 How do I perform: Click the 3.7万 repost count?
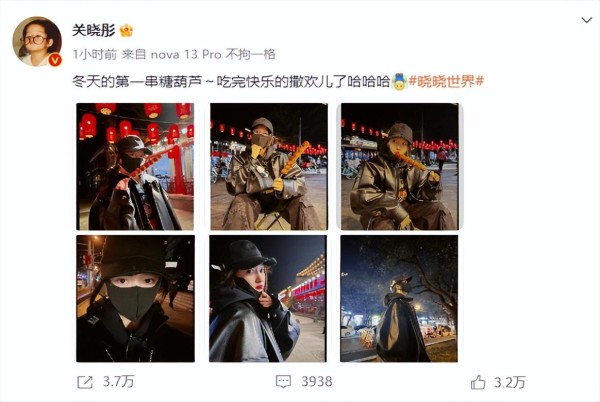click(x=119, y=381)
